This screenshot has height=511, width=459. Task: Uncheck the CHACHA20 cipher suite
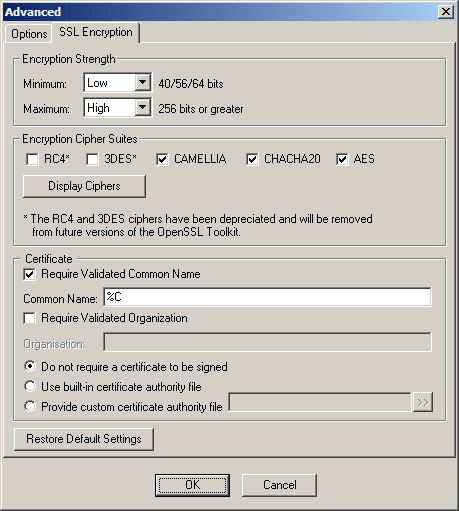[252, 159]
